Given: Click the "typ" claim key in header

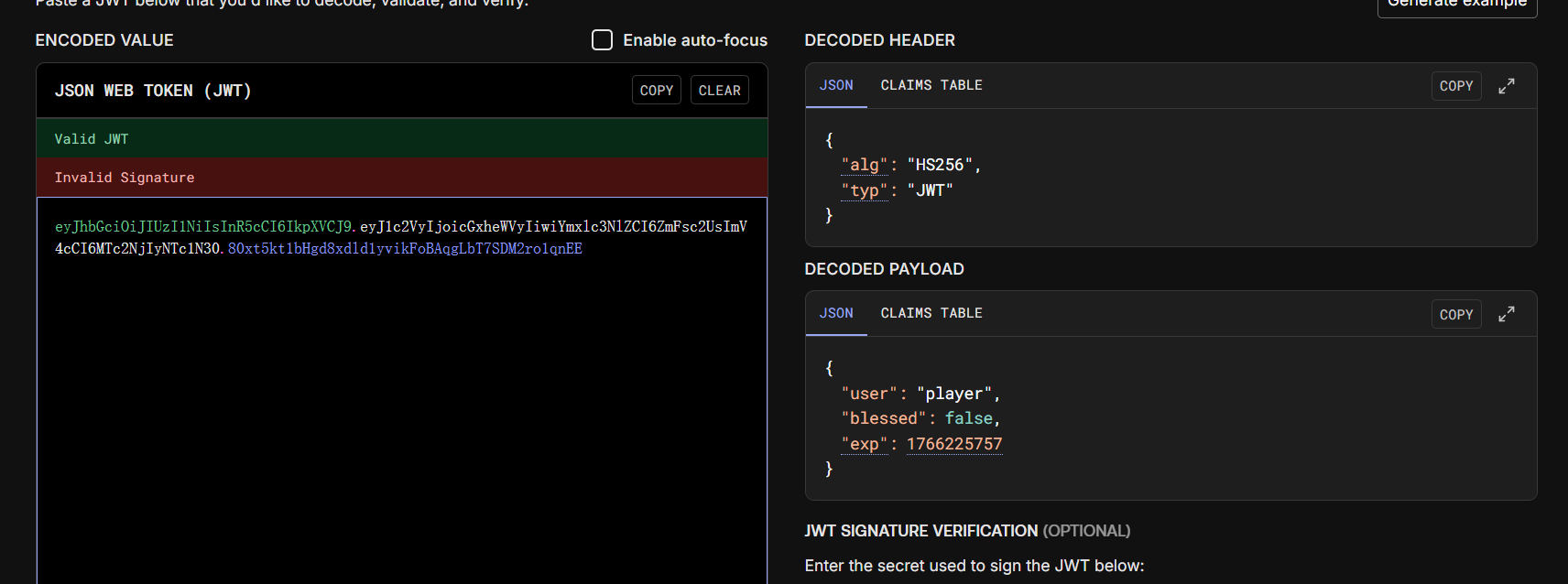Looking at the screenshot, I should click(865, 190).
